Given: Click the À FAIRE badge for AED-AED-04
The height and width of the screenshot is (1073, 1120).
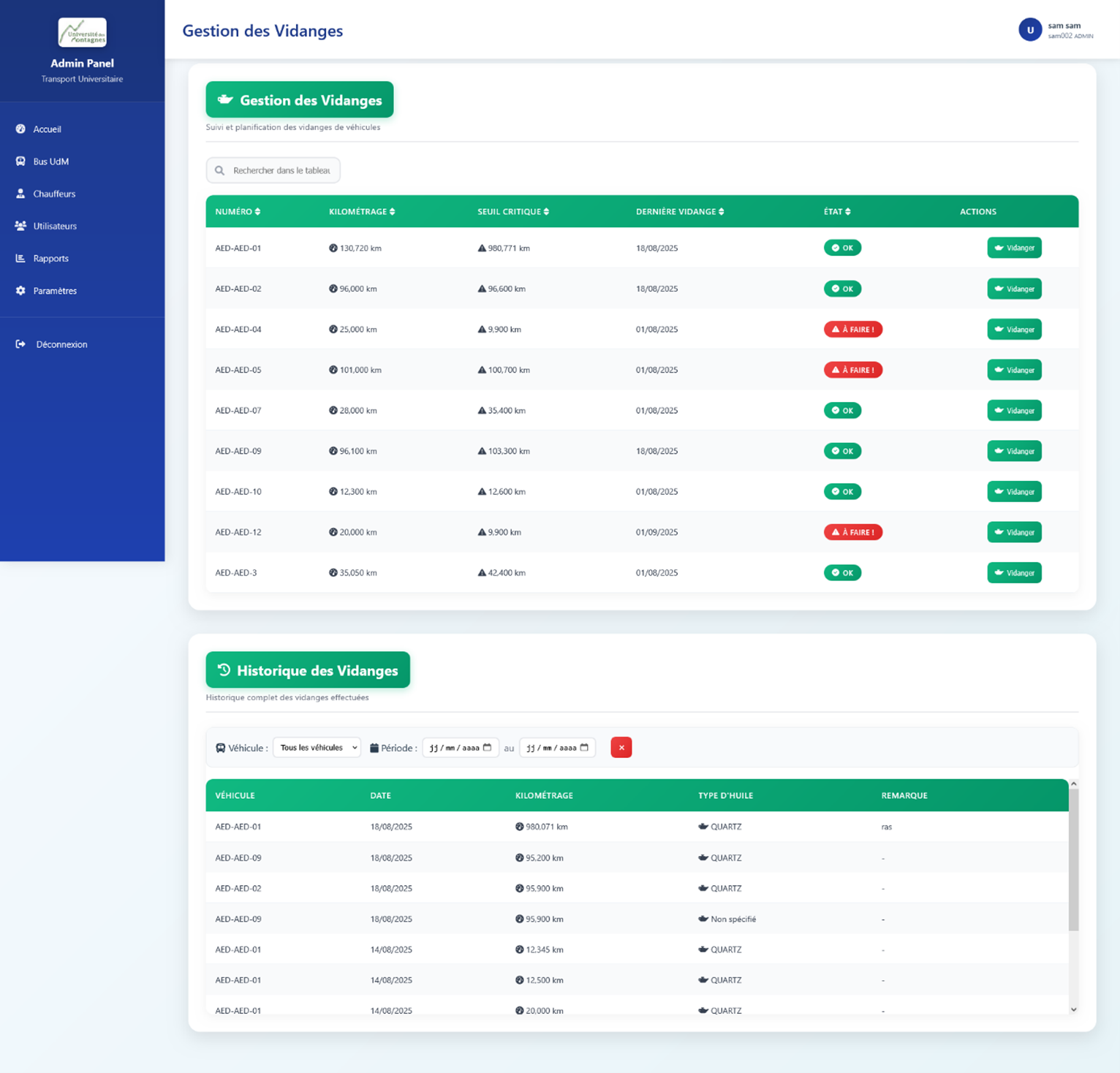Looking at the screenshot, I should 853,329.
